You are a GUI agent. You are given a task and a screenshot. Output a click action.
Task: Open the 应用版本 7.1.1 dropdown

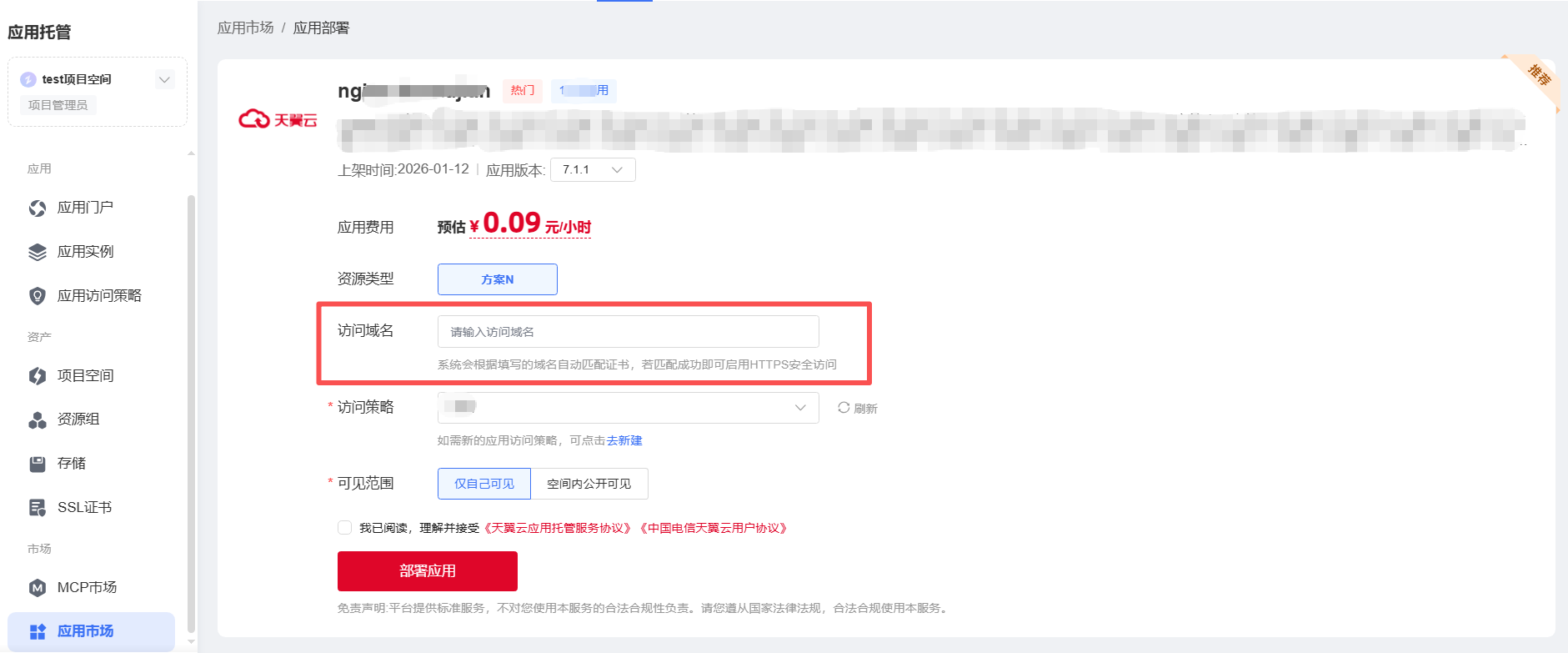pos(593,170)
